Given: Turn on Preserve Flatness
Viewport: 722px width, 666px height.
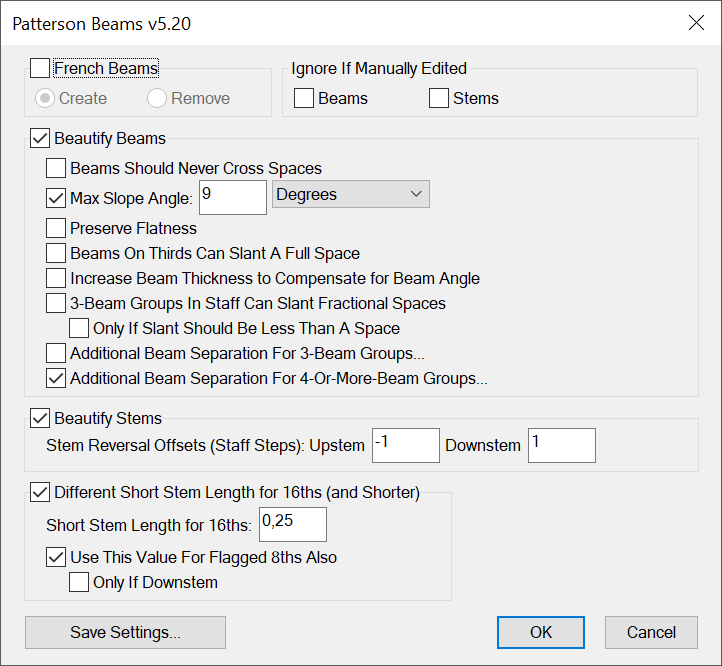Looking at the screenshot, I should pos(56,228).
